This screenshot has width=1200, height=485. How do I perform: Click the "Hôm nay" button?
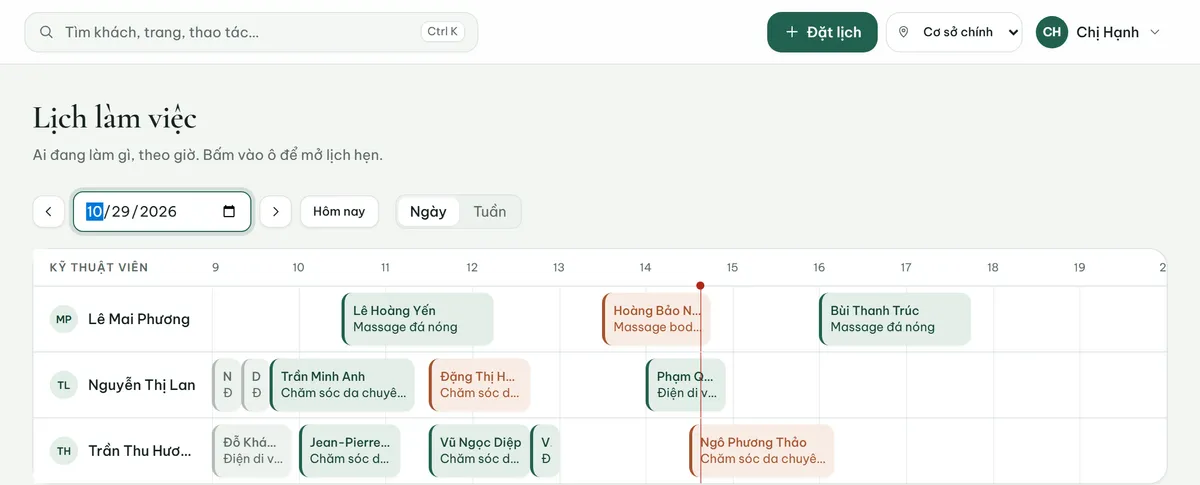[339, 212]
